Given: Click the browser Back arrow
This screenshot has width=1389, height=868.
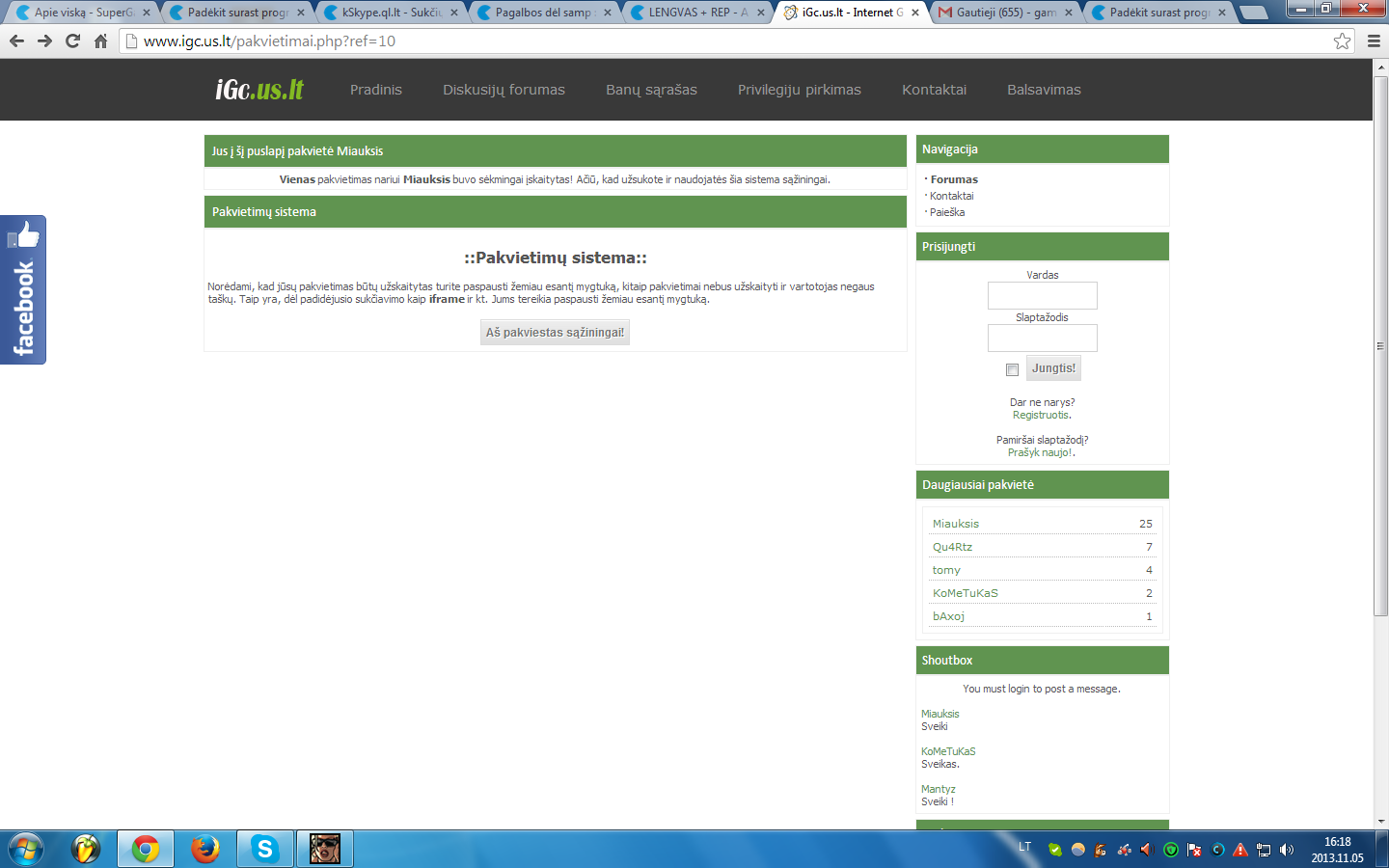Looking at the screenshot, I should pyautogui.click(x=16, y=41).
